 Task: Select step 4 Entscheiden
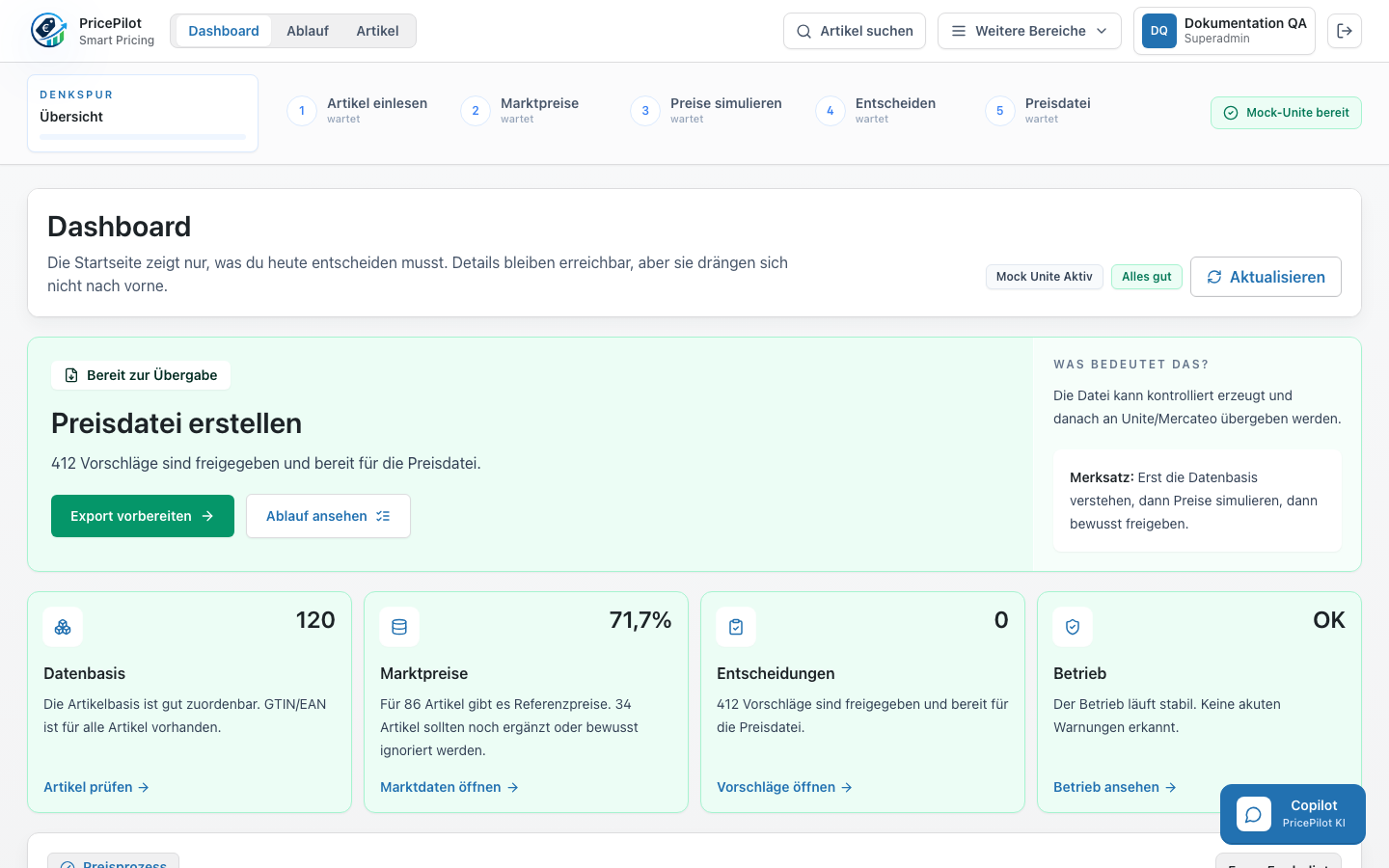pyautogui.click(x=876, y=111)
